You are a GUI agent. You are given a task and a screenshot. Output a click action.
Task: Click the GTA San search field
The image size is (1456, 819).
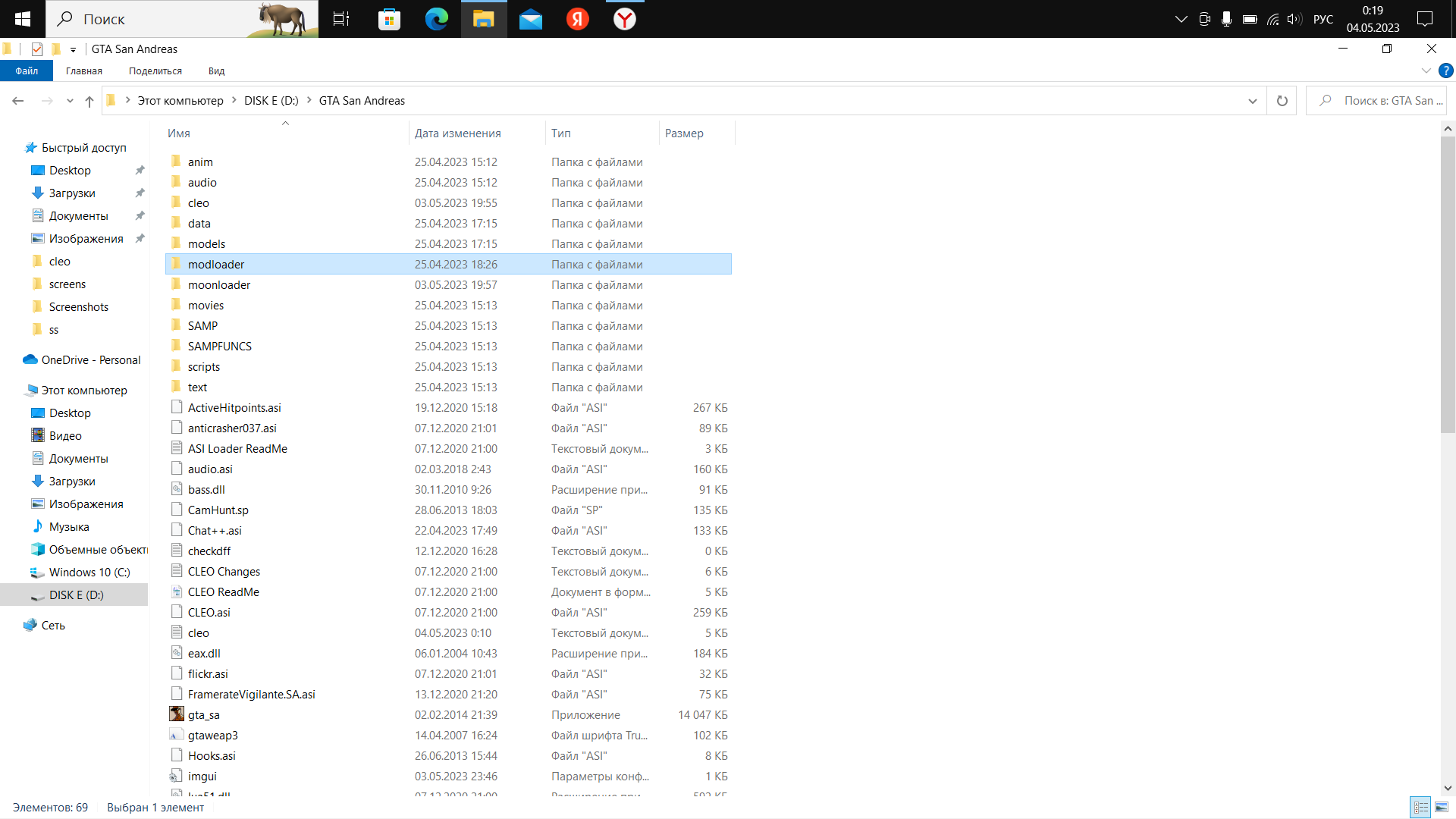tap(1384, 101)
